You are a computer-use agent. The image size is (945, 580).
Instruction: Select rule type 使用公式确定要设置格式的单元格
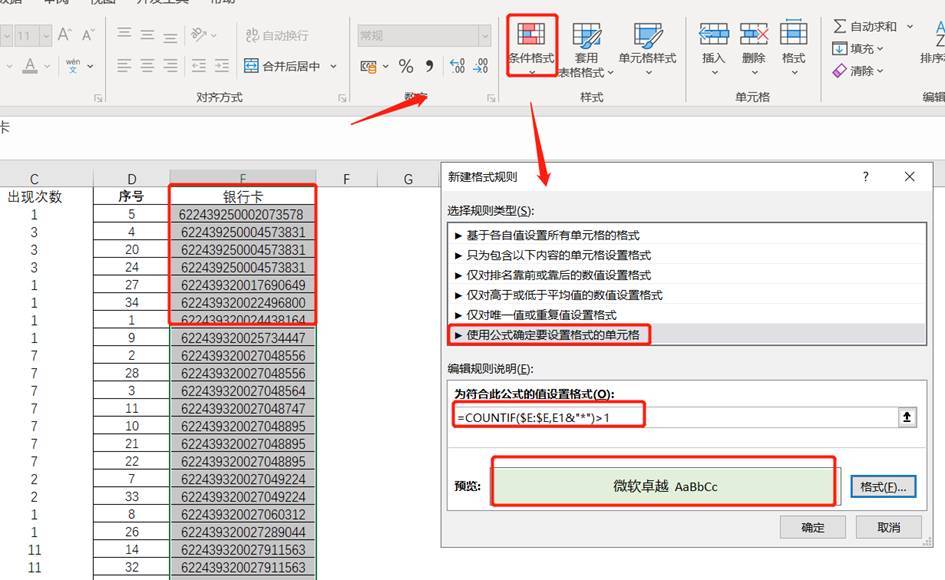click(686, 334)
